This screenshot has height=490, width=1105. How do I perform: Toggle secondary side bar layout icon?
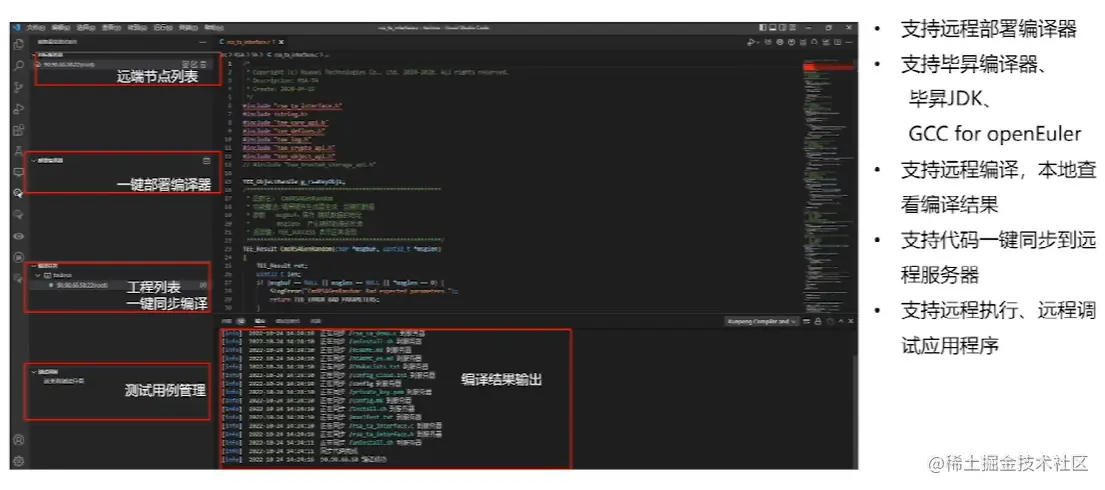tap(782, 27)
